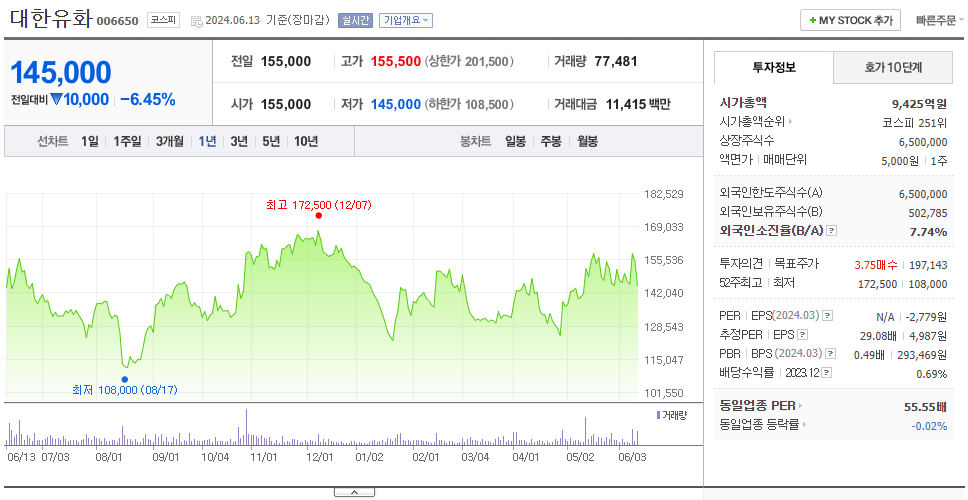The image size is (968, 500).
Task: Select the 1년 line chart period
Action: 207,141
